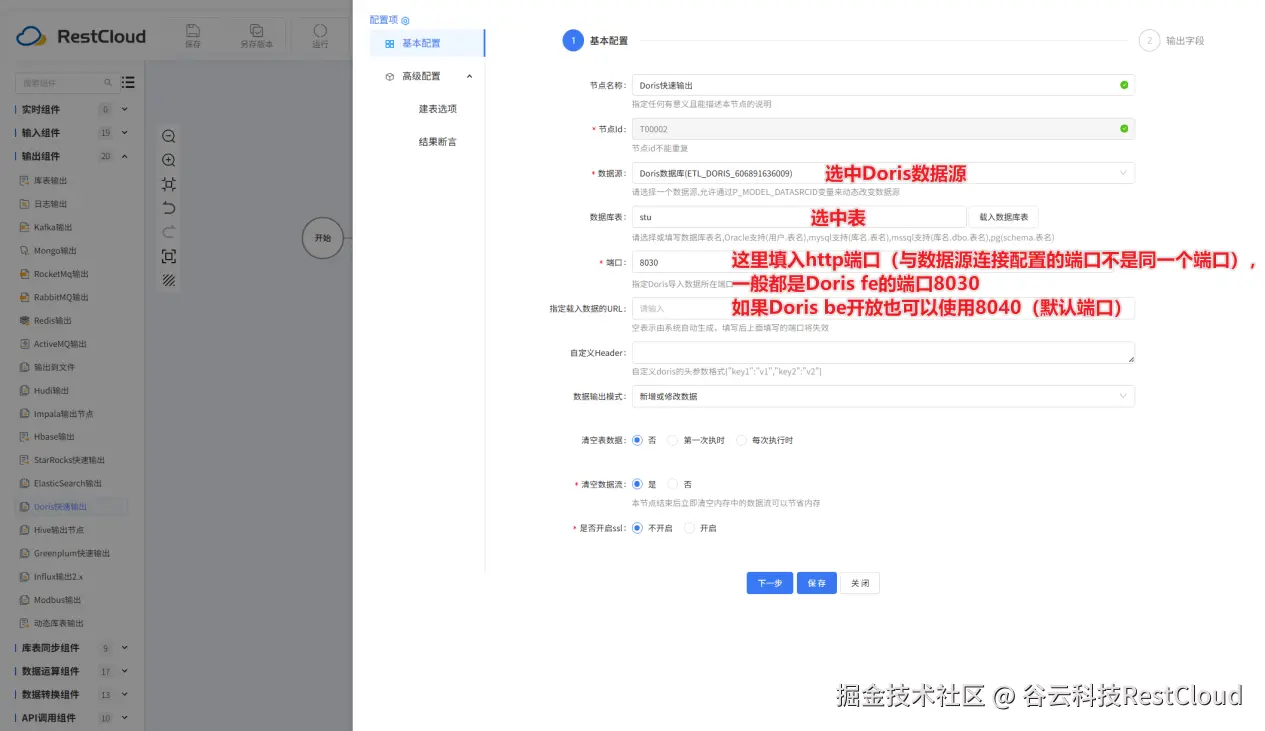
Task: Click the 下一步 button
Action: 768,582
